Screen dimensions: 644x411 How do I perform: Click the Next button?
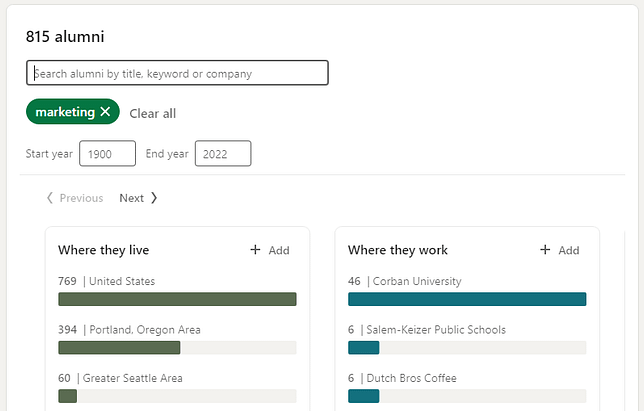tap(138, 198)
